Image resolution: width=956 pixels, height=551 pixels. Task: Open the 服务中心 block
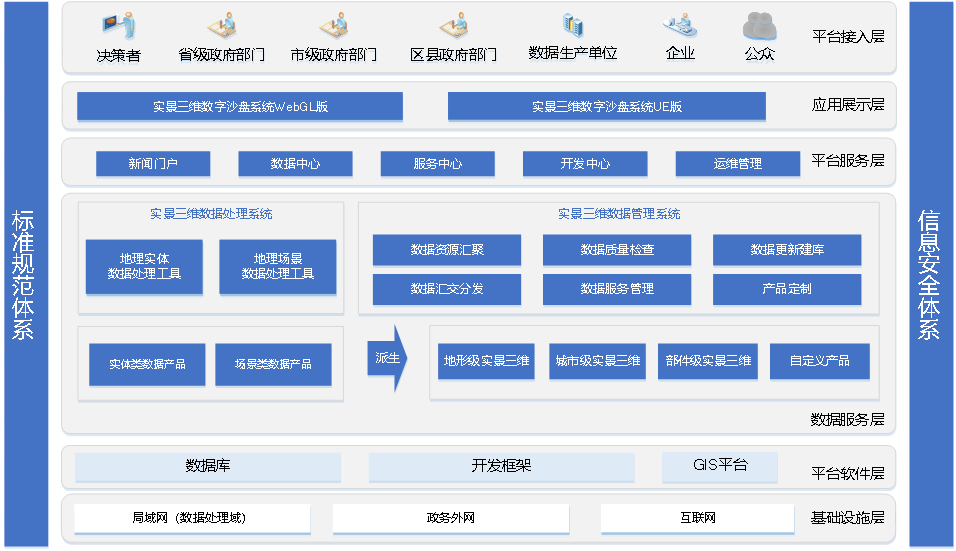click(x=437, y=163)
